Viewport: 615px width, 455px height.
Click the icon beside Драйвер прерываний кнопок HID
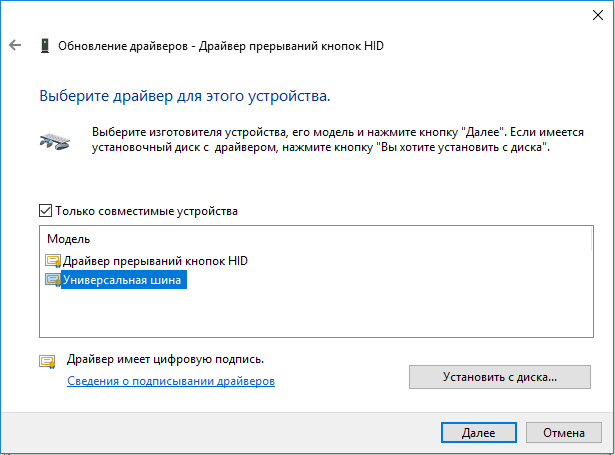coord(52,261)
